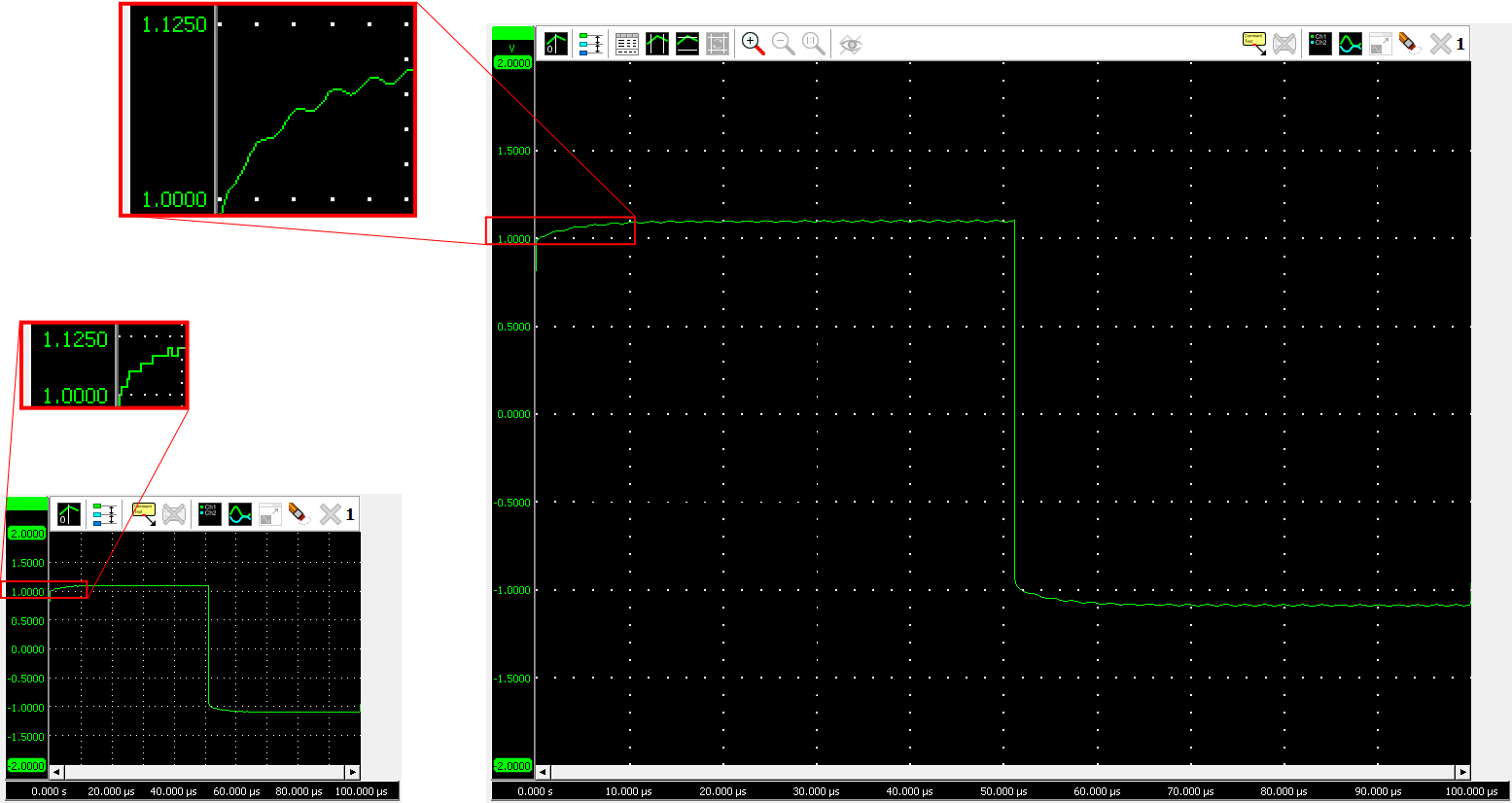Show the values table icon
Screen dimensions: 1512x803
(x=626, y=43)
